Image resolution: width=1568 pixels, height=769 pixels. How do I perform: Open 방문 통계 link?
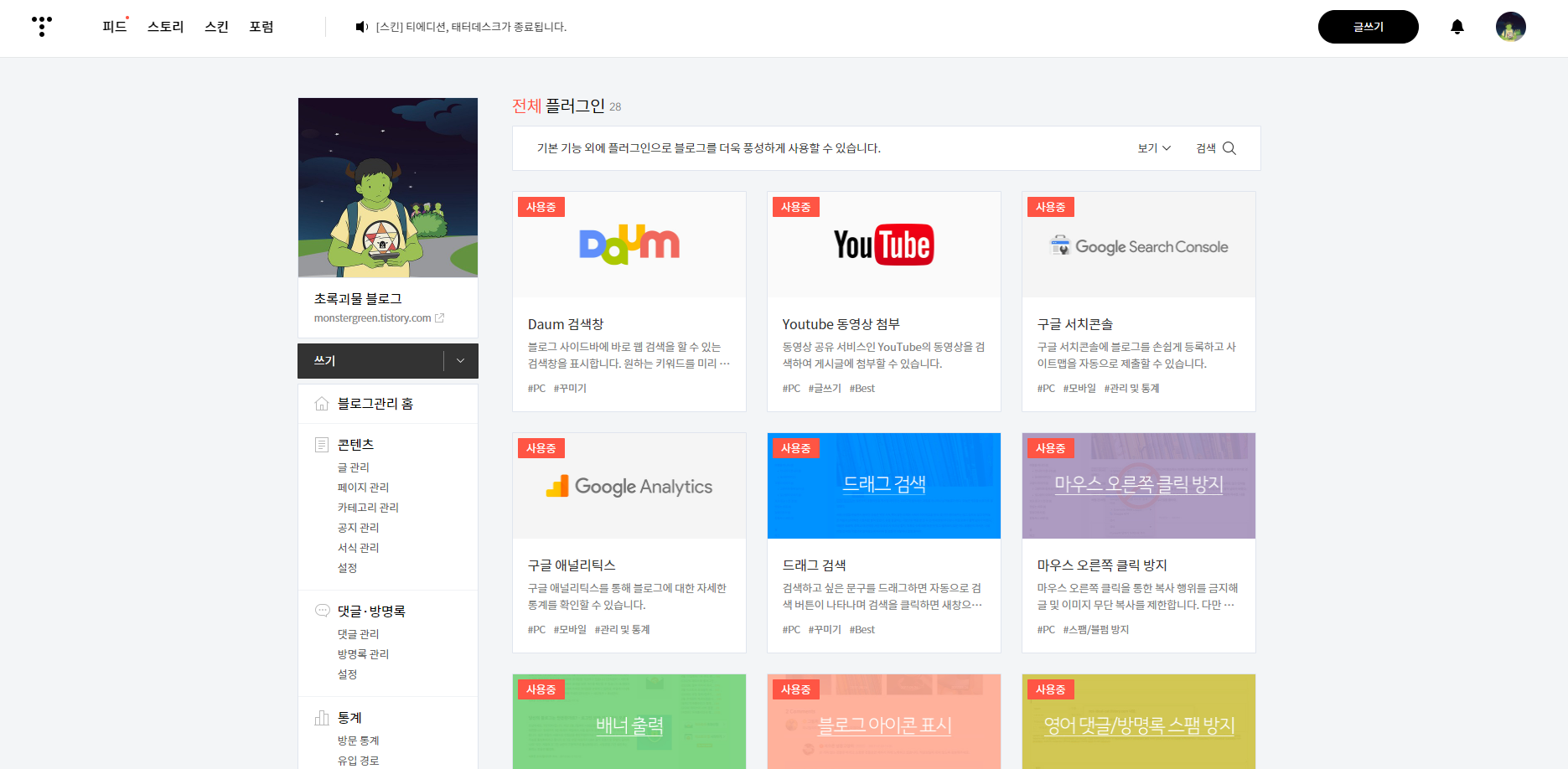(x=359, y=741)
